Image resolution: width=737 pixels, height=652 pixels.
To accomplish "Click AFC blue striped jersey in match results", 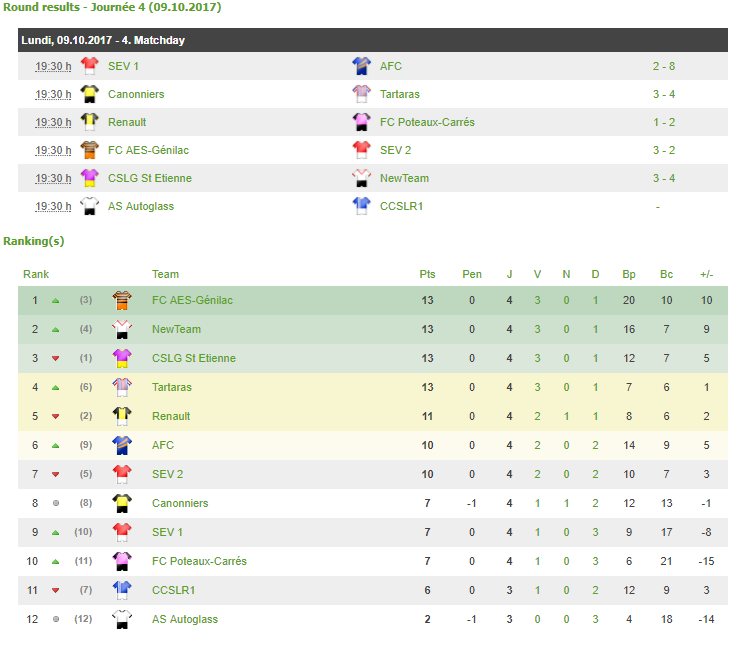I will [x=361, y=66].
